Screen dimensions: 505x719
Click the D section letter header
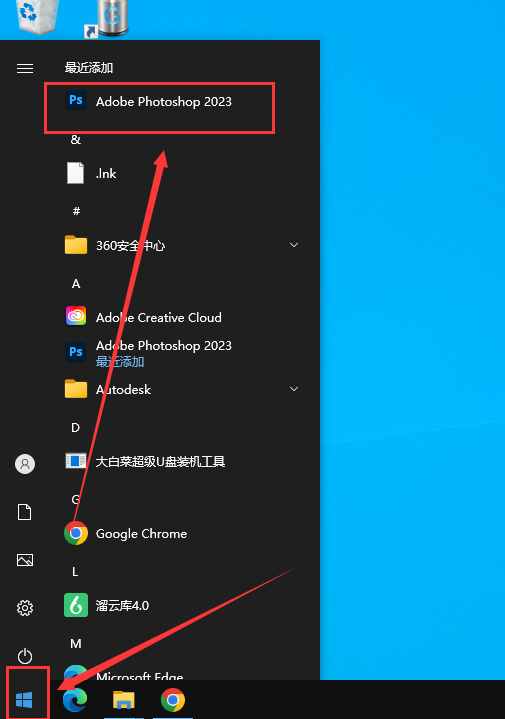pyautogui.click(x=76, y=428)
